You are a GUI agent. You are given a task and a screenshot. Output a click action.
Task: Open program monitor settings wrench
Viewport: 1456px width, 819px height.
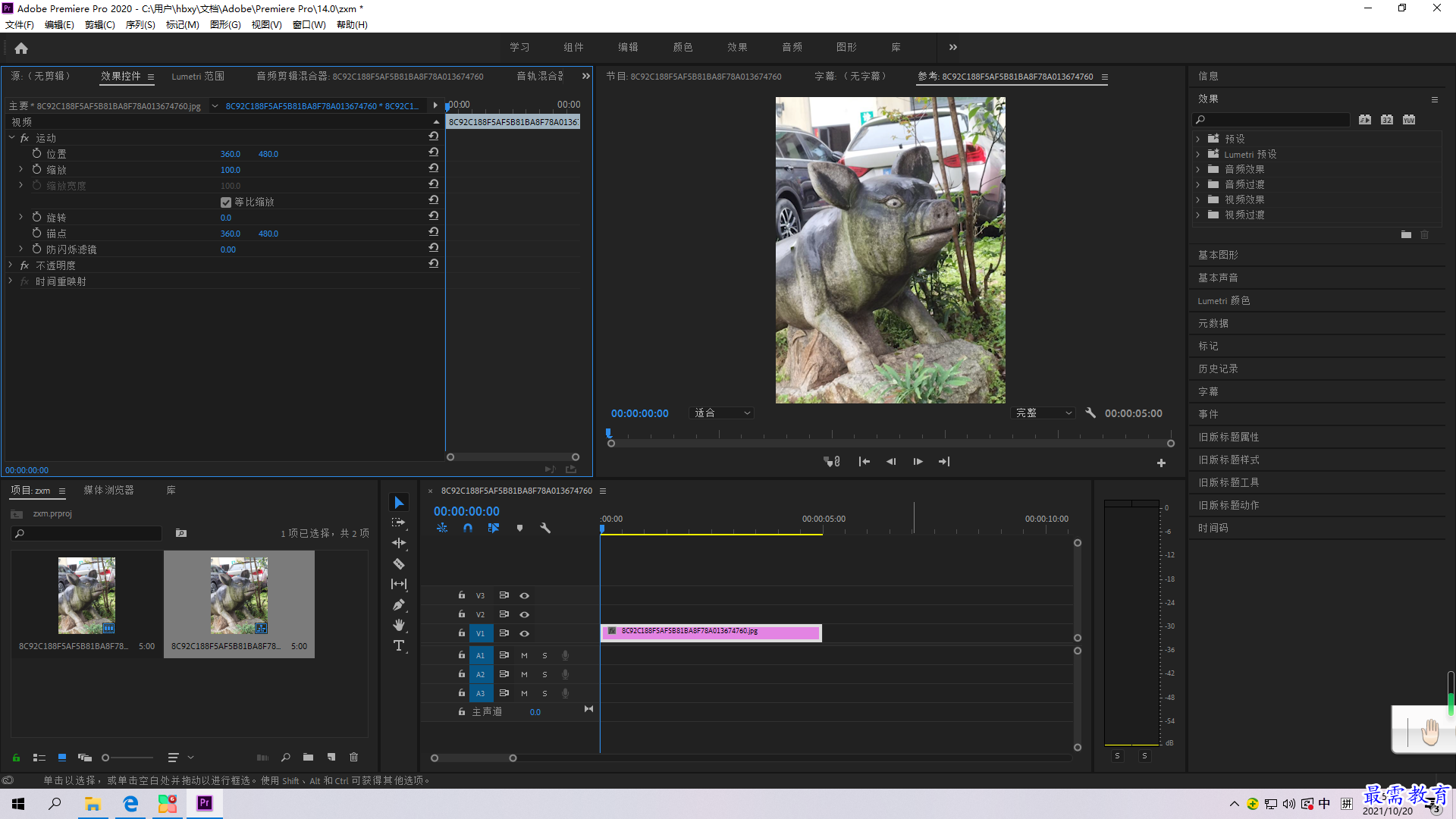click(1090, 413)
